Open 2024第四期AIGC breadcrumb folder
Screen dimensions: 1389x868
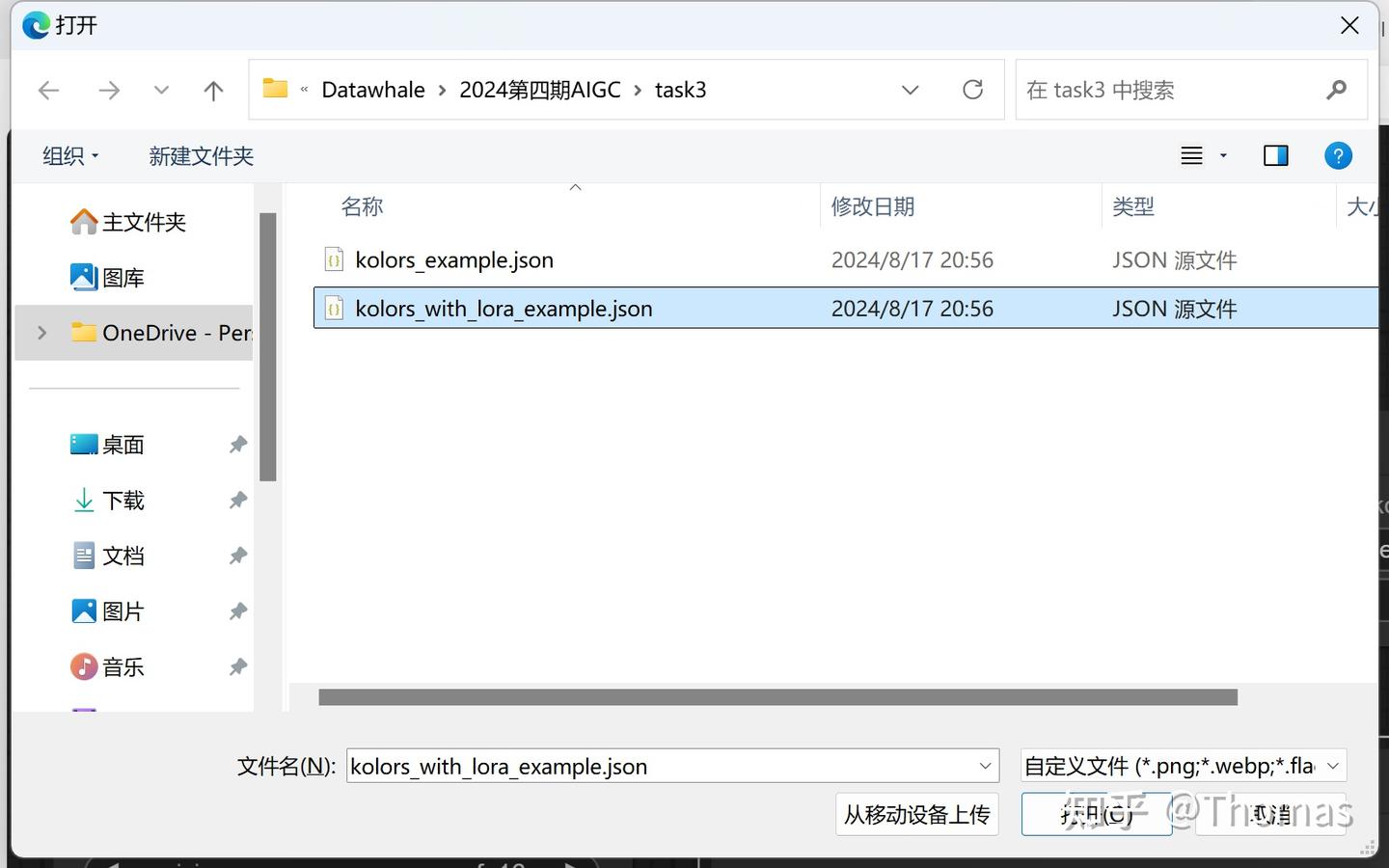pos(540,89)
